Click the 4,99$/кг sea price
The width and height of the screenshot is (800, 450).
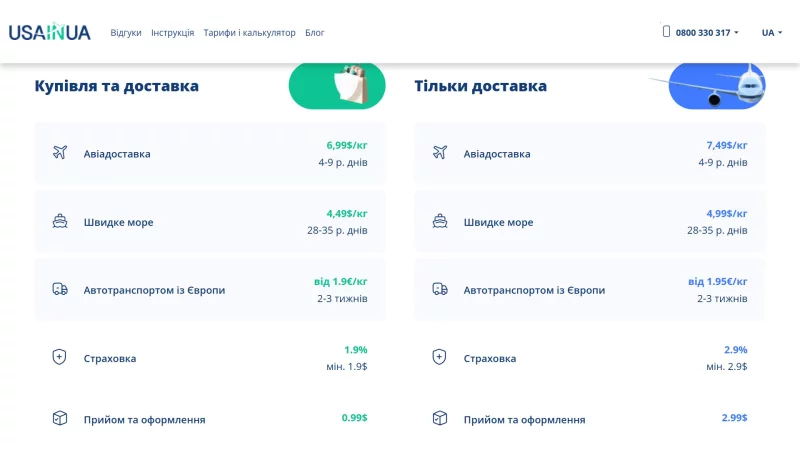(727, 214)
